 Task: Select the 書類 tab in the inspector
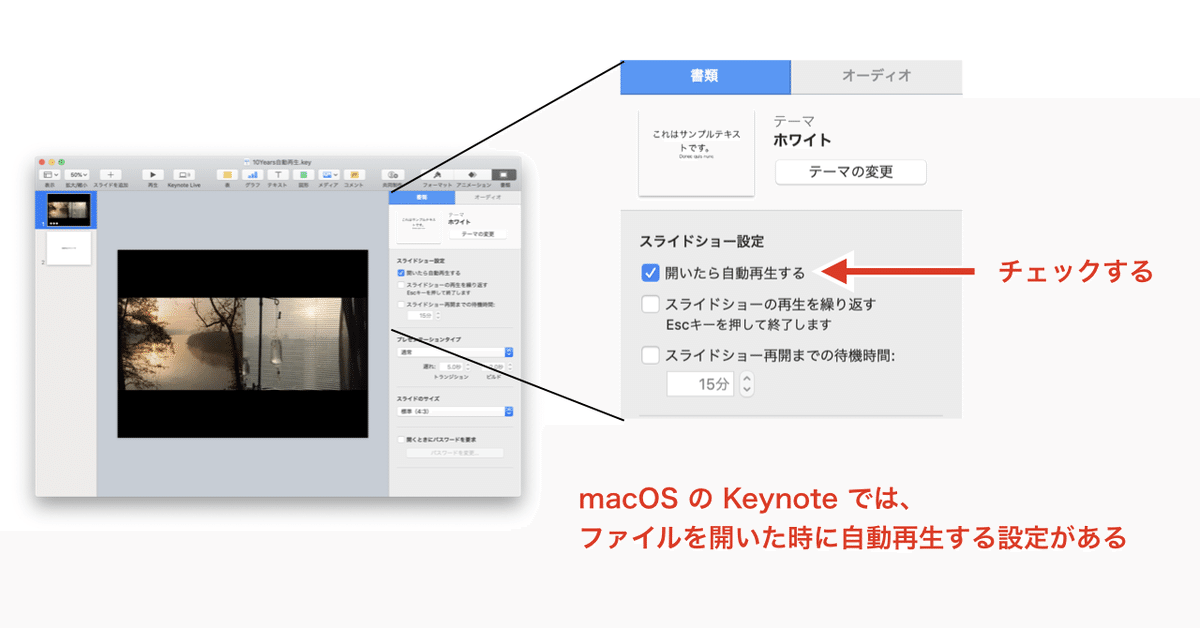(704, 76)
